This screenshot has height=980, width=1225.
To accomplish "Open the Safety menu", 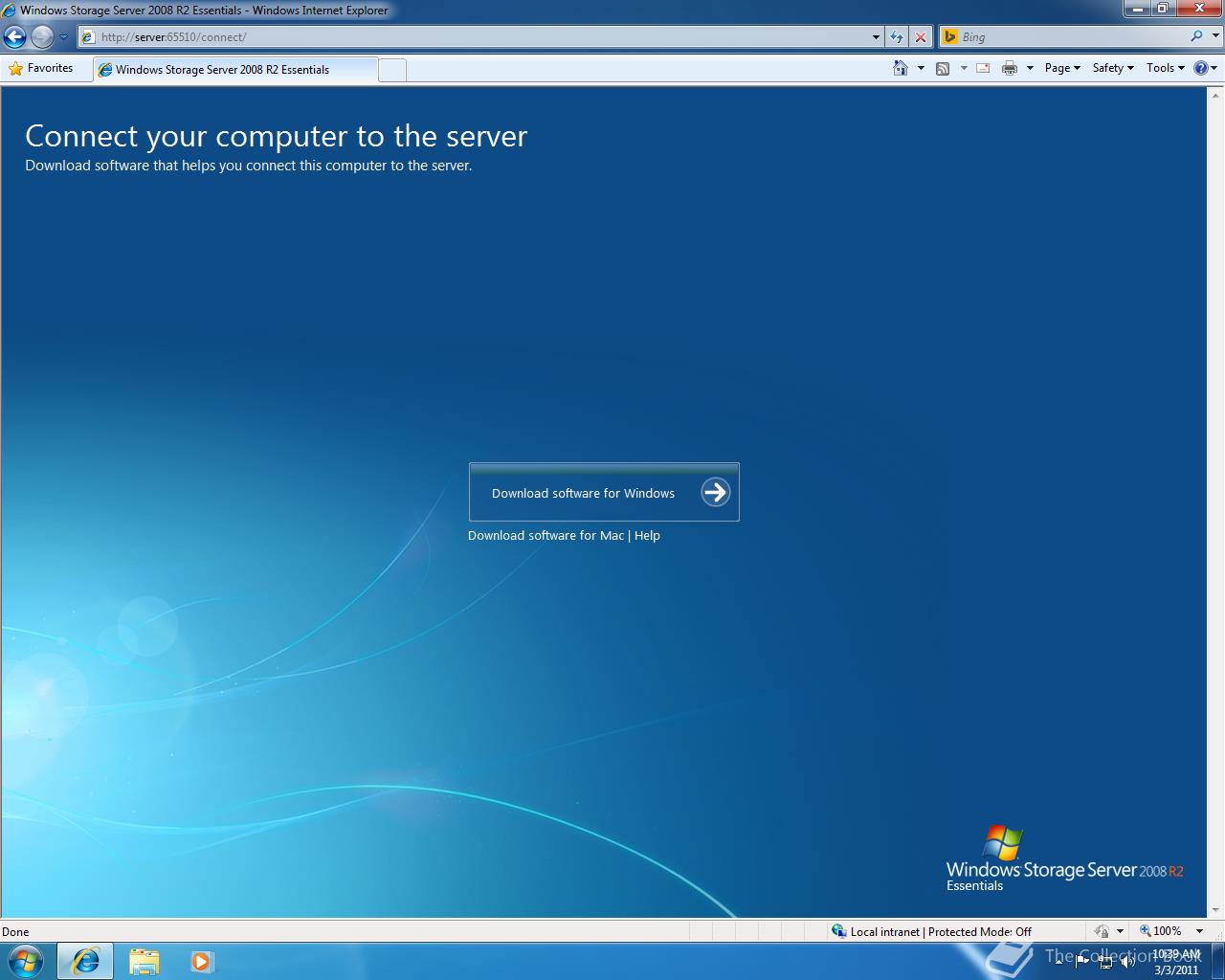I will click(1113, 68).
